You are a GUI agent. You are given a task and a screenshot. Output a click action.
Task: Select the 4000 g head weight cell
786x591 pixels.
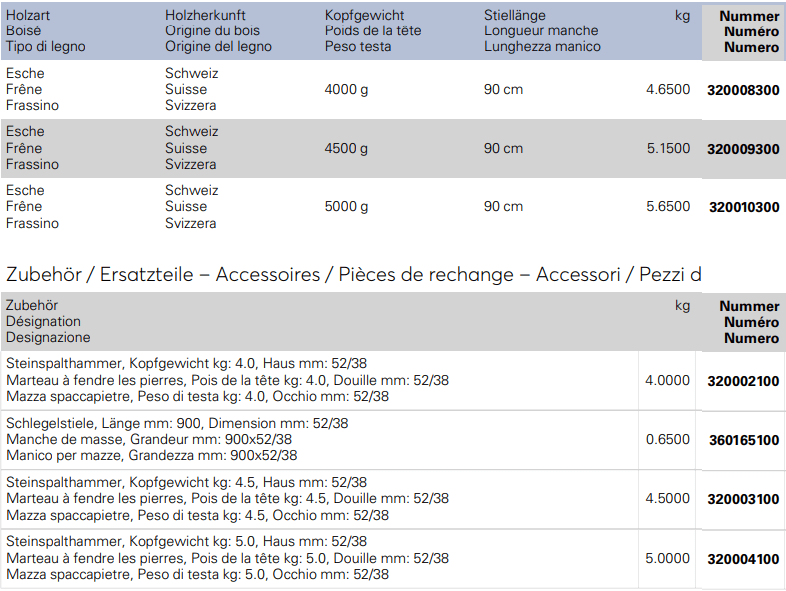point(346,90)
